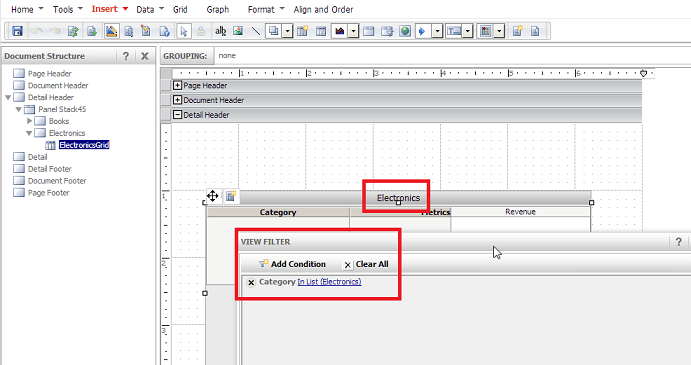Expand the Document Header section band

[x=177, y=100]
